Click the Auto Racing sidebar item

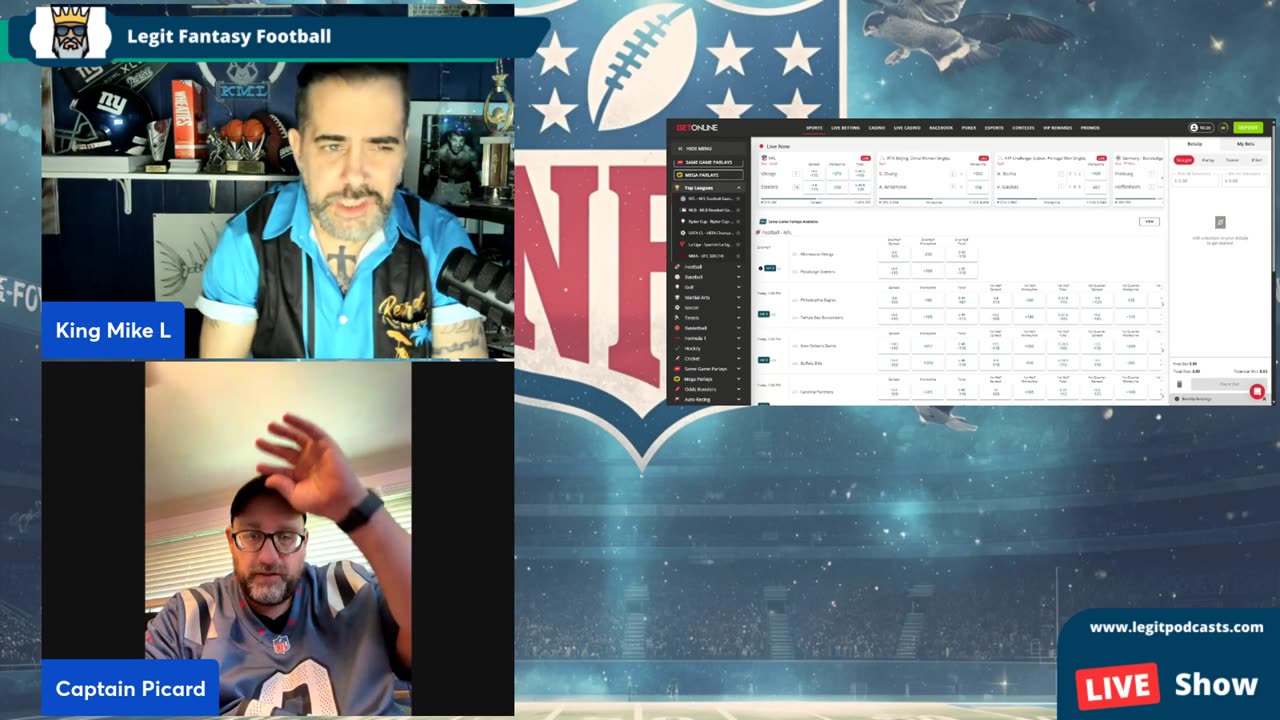(707, 399)
